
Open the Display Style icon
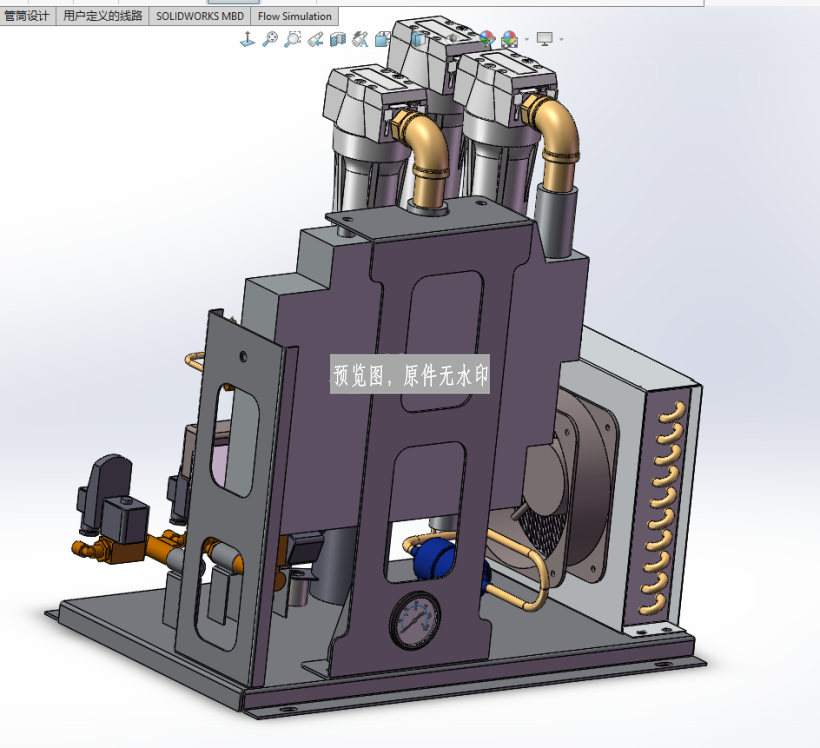[x=418, y=39]
